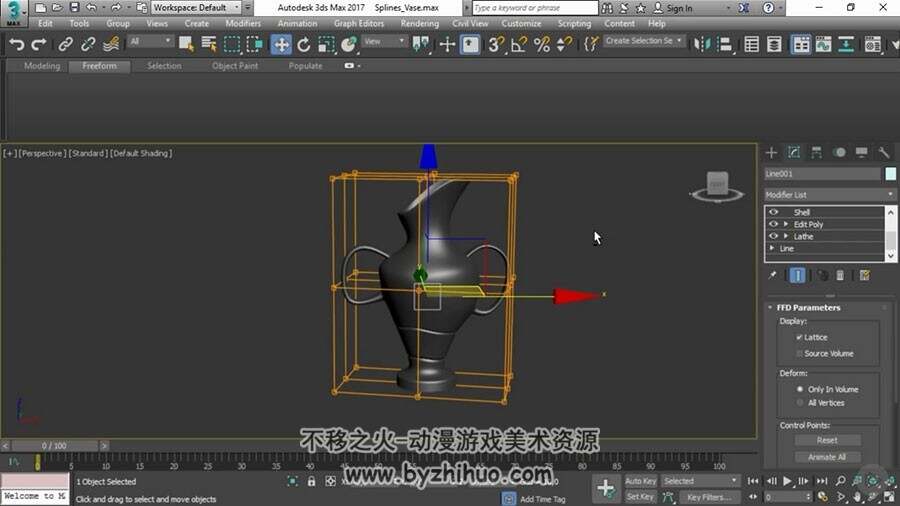Screen dimensions: 900x506
Task: Click the Bind to Space Warp icon
Action: [111, 45]
